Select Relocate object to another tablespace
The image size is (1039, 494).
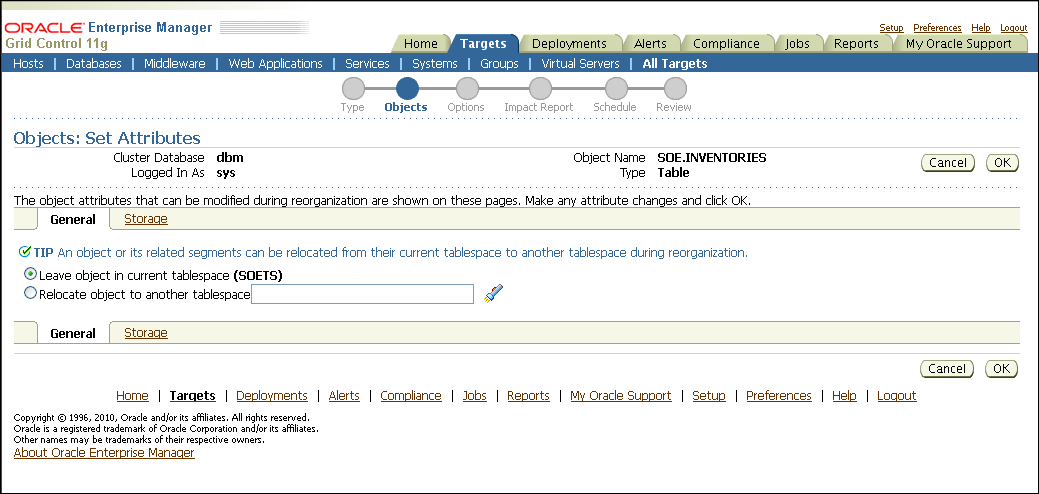[x=30, y=294]
